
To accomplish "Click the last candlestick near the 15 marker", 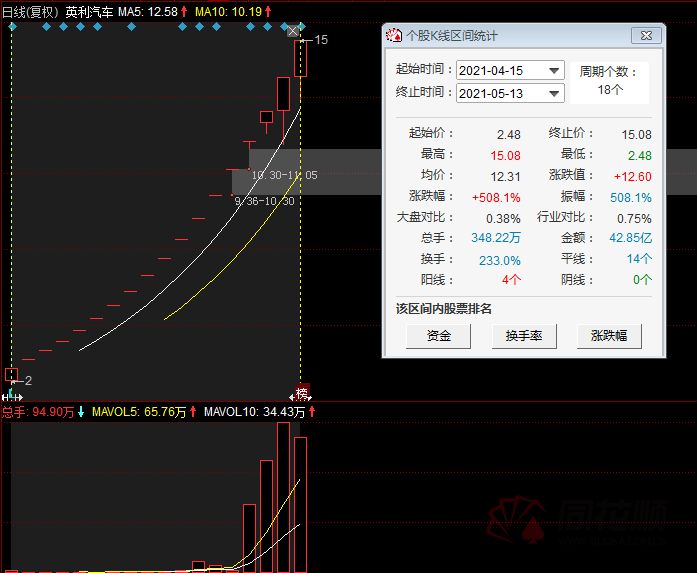I will (300, 58).
